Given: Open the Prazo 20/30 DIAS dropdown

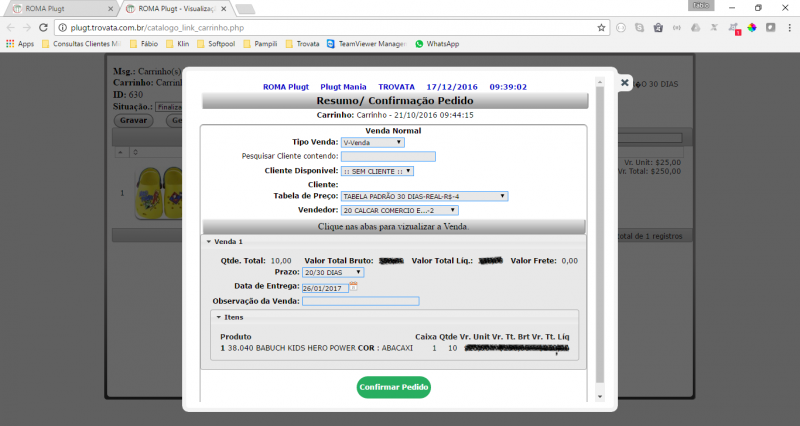Looking at the screenshot, I should pos(333,272).
